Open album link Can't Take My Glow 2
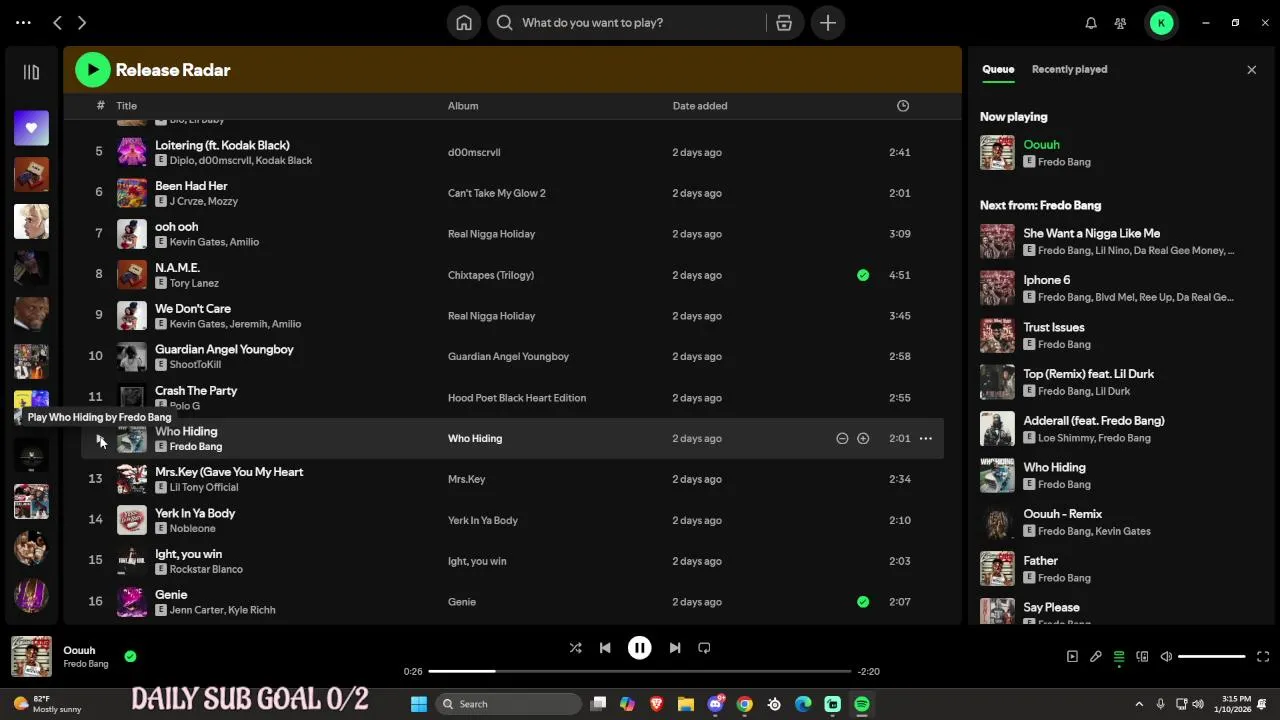The image size is (1280, 720). pos(497,193)
